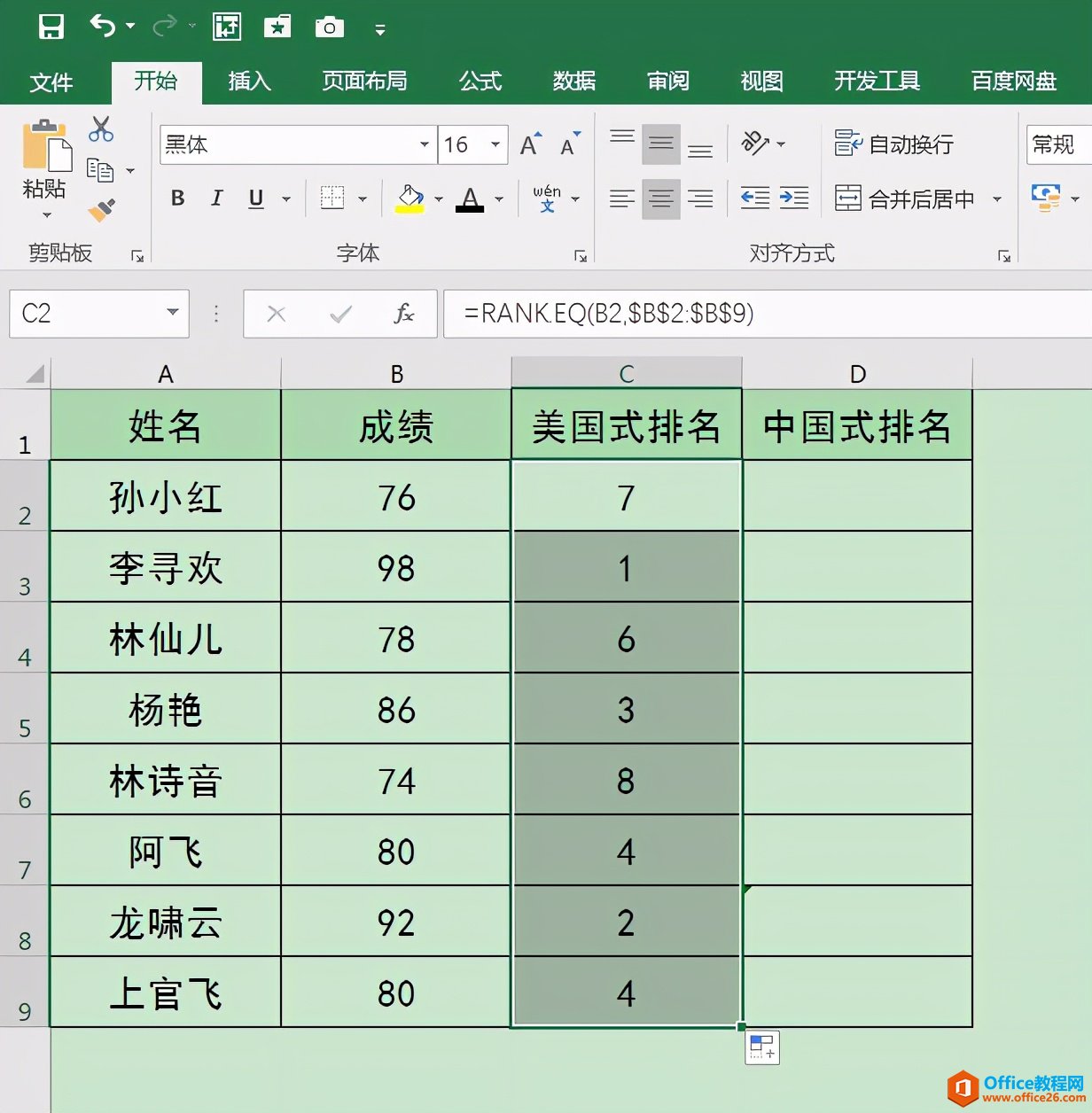Image resolution: width=1092 pixels, height=1113 pixels.
Task: Undo the last action
Action: coord(103,27)
